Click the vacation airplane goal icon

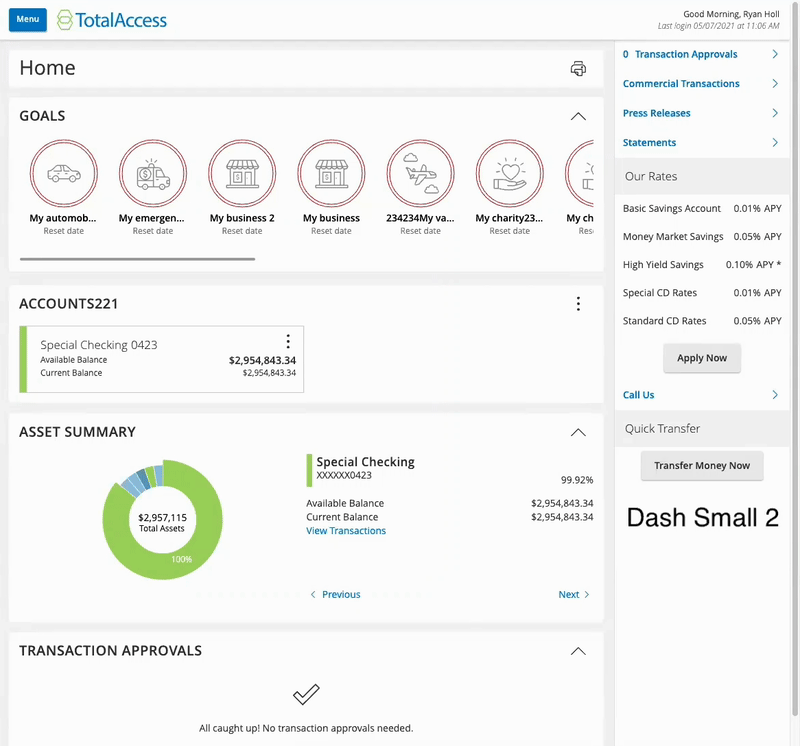click(420, 173)
